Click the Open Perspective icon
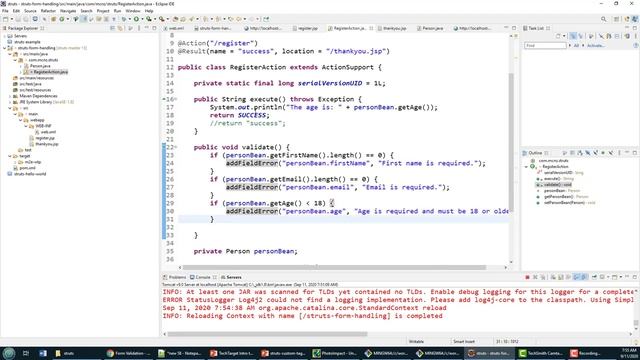This screenshot has width=640, height=360. pos(617,19)
